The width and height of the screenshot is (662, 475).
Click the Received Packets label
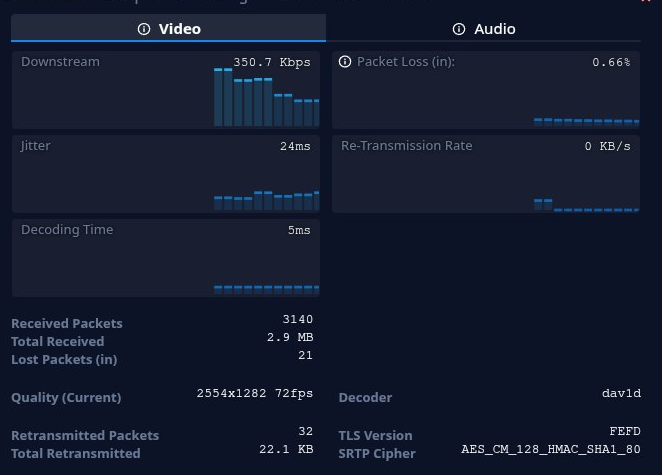pos(67,323)
